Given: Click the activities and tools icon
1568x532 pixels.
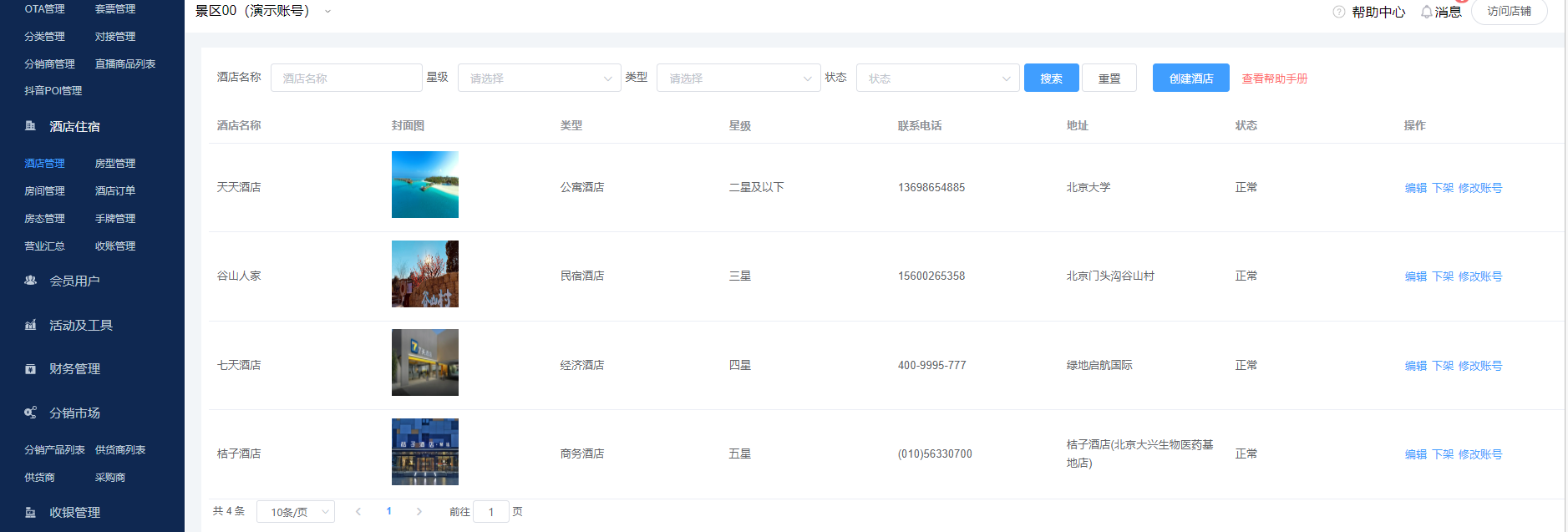Looking at the screenshot, I should pos(31,325).
